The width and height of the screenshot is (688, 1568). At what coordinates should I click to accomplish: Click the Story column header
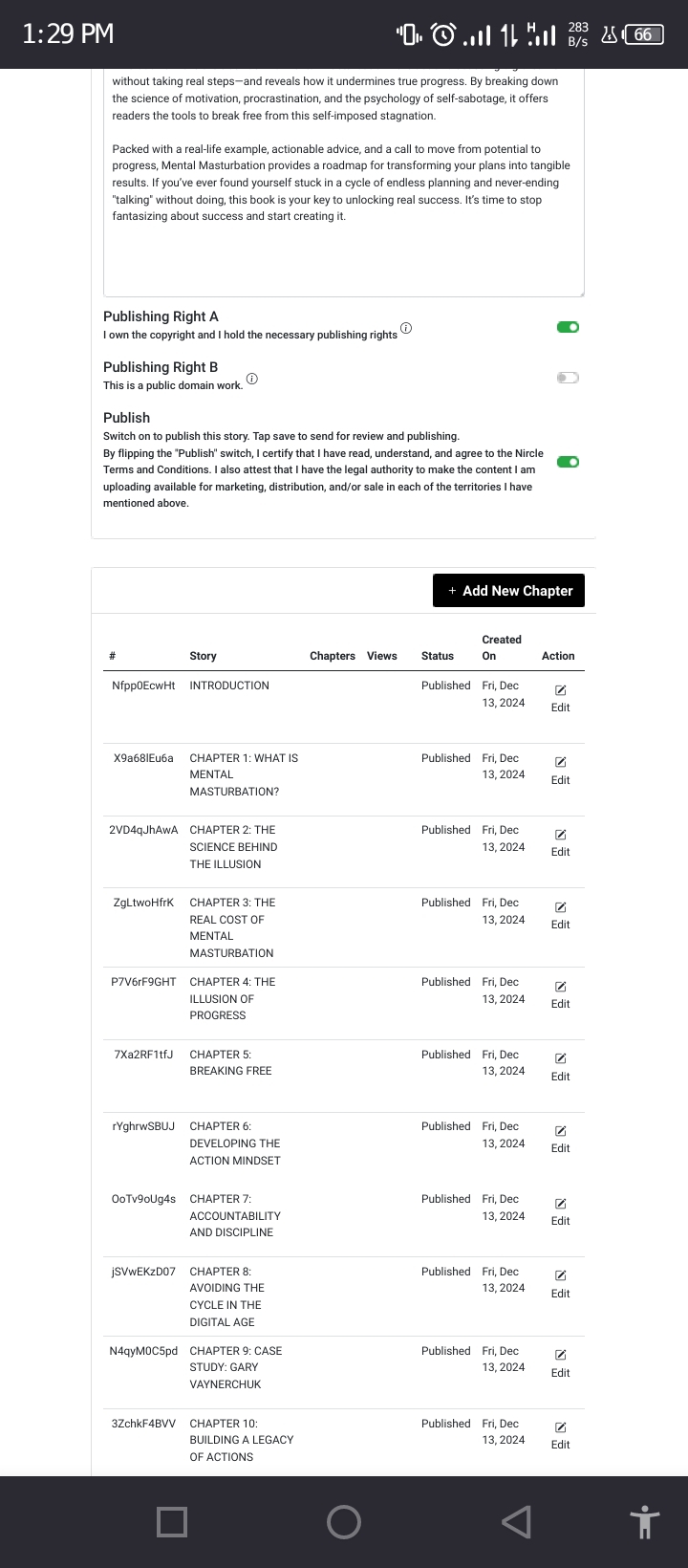coord(203,656)
